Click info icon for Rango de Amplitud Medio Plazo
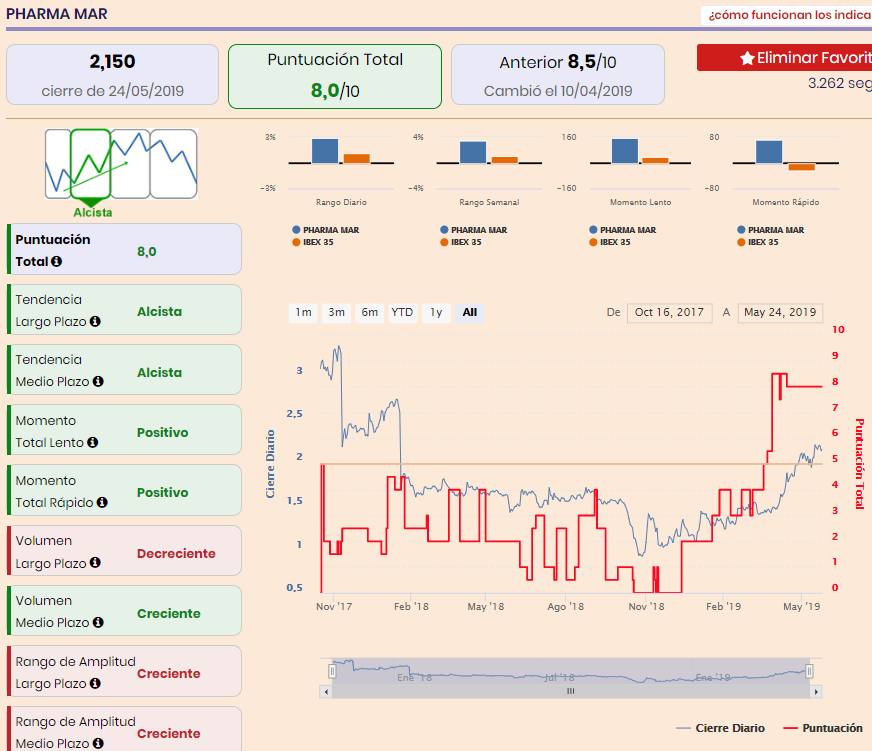This screenshot has width=872, height=751. (x=98, y=743)
